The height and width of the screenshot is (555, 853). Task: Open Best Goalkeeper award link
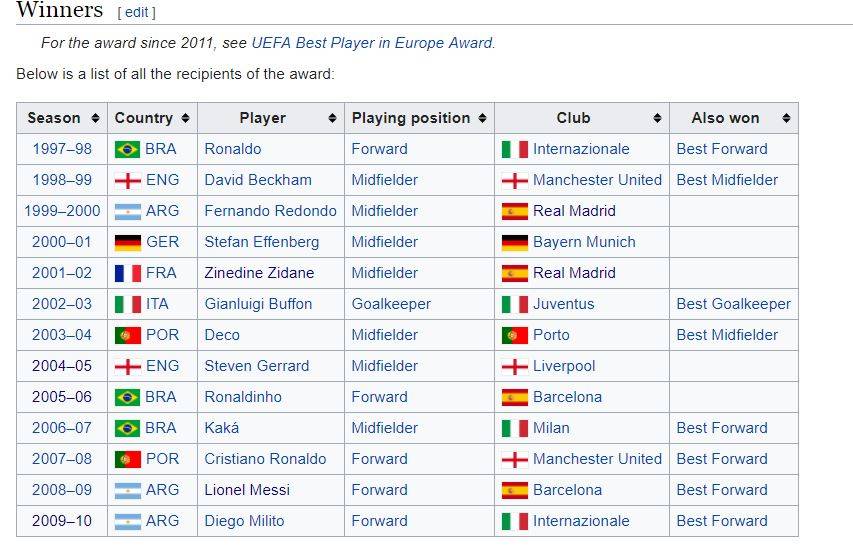point(733,304)
